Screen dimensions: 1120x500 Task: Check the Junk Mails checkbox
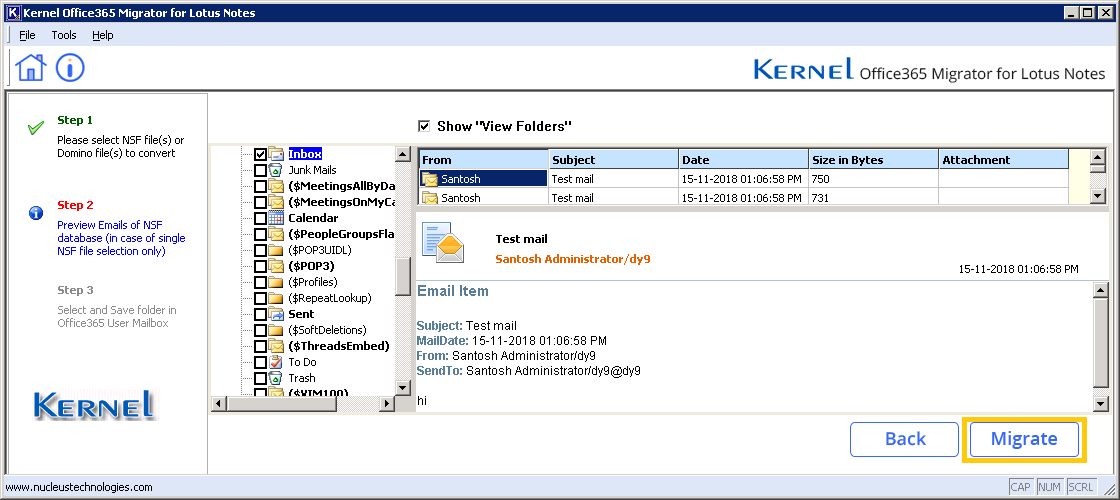point(261,170)
